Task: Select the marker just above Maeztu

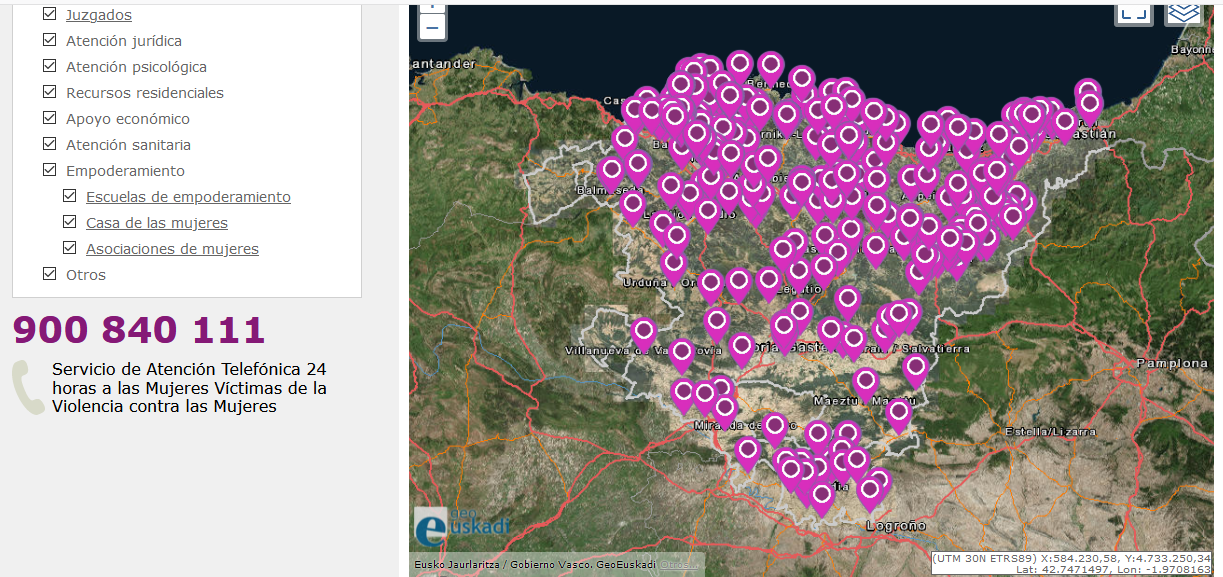Action: click(x=866, y=381)
